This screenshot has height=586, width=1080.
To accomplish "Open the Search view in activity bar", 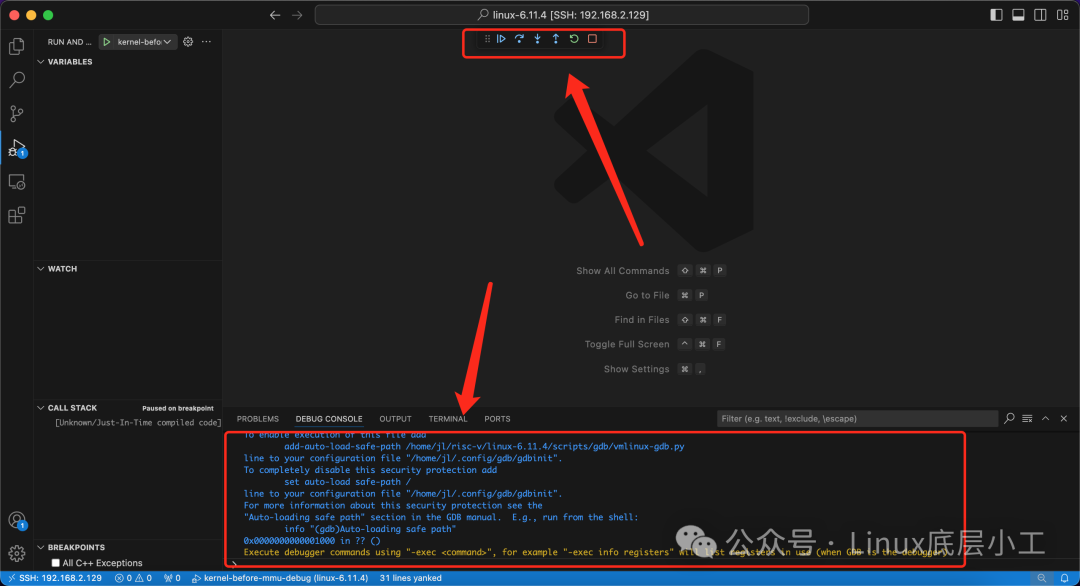I will coord(17,80).
